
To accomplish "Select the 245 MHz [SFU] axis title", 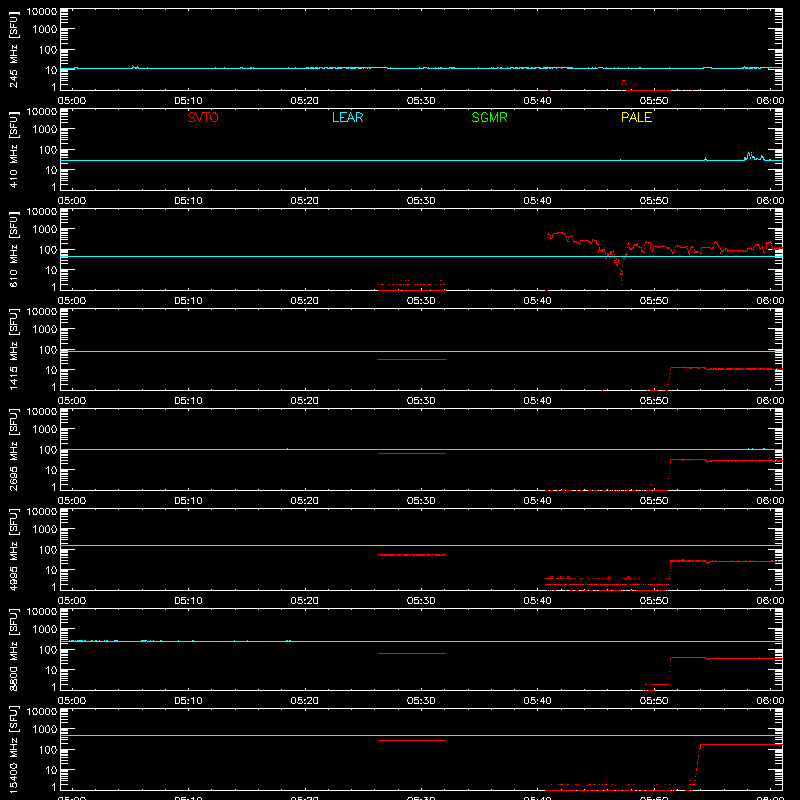I will click(x=13, y=49).
